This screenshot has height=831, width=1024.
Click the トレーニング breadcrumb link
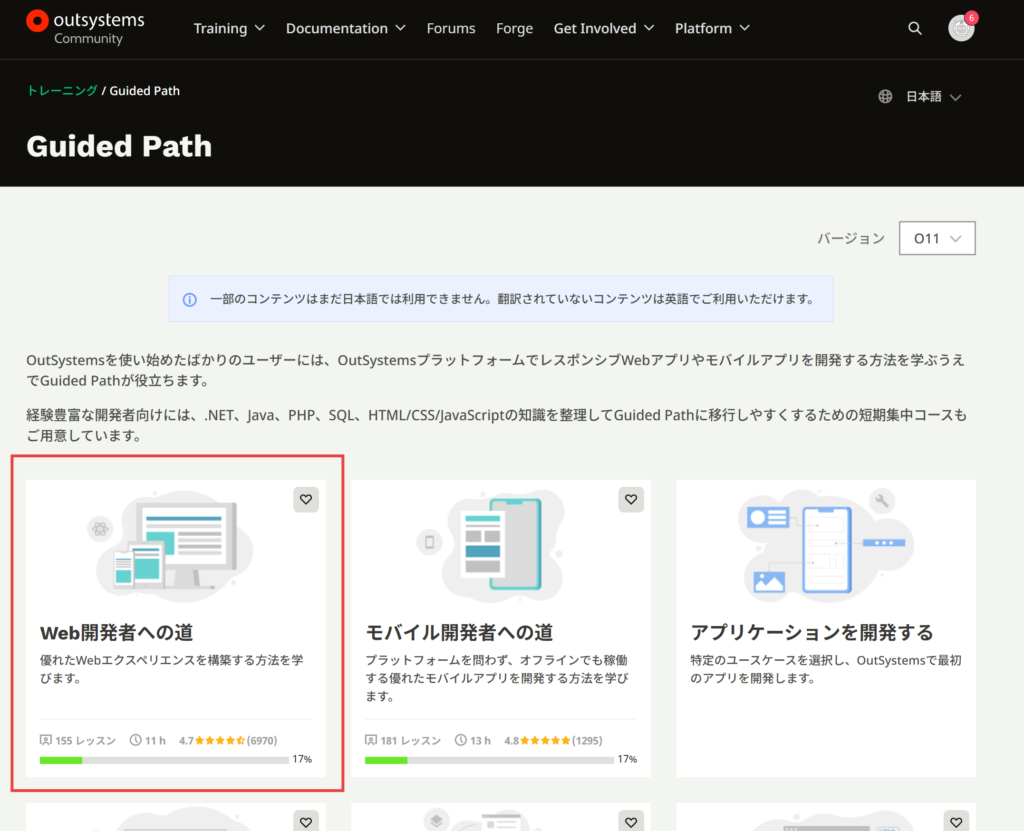pyautogui.click(x=62, y=91)
